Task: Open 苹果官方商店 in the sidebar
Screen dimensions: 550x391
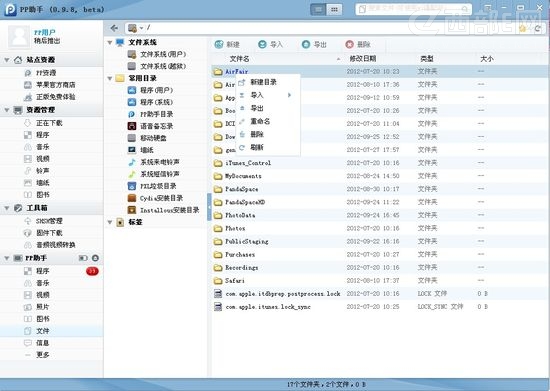Action: [55, 85]
